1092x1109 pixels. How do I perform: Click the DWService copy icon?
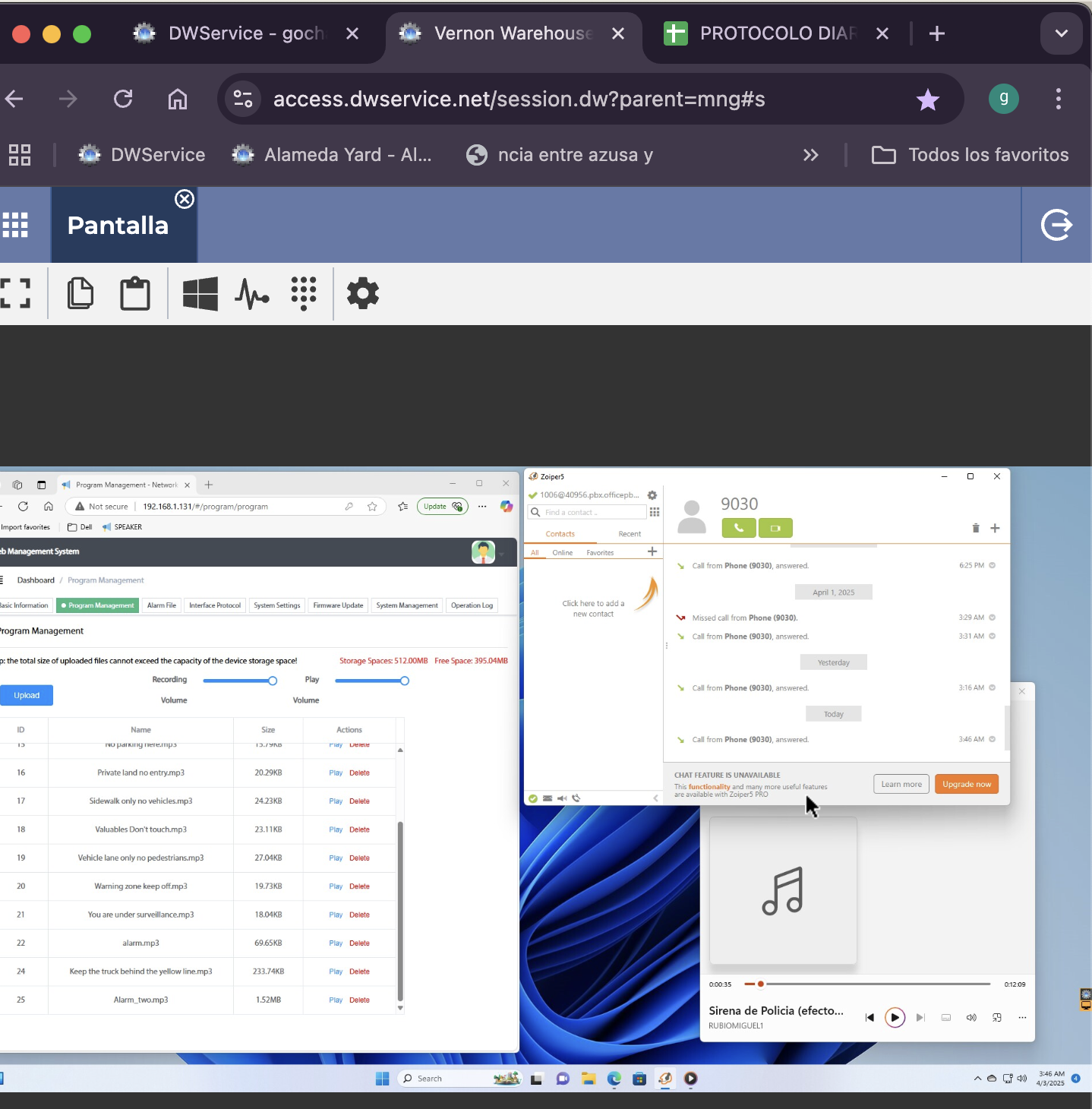[80, 293]
